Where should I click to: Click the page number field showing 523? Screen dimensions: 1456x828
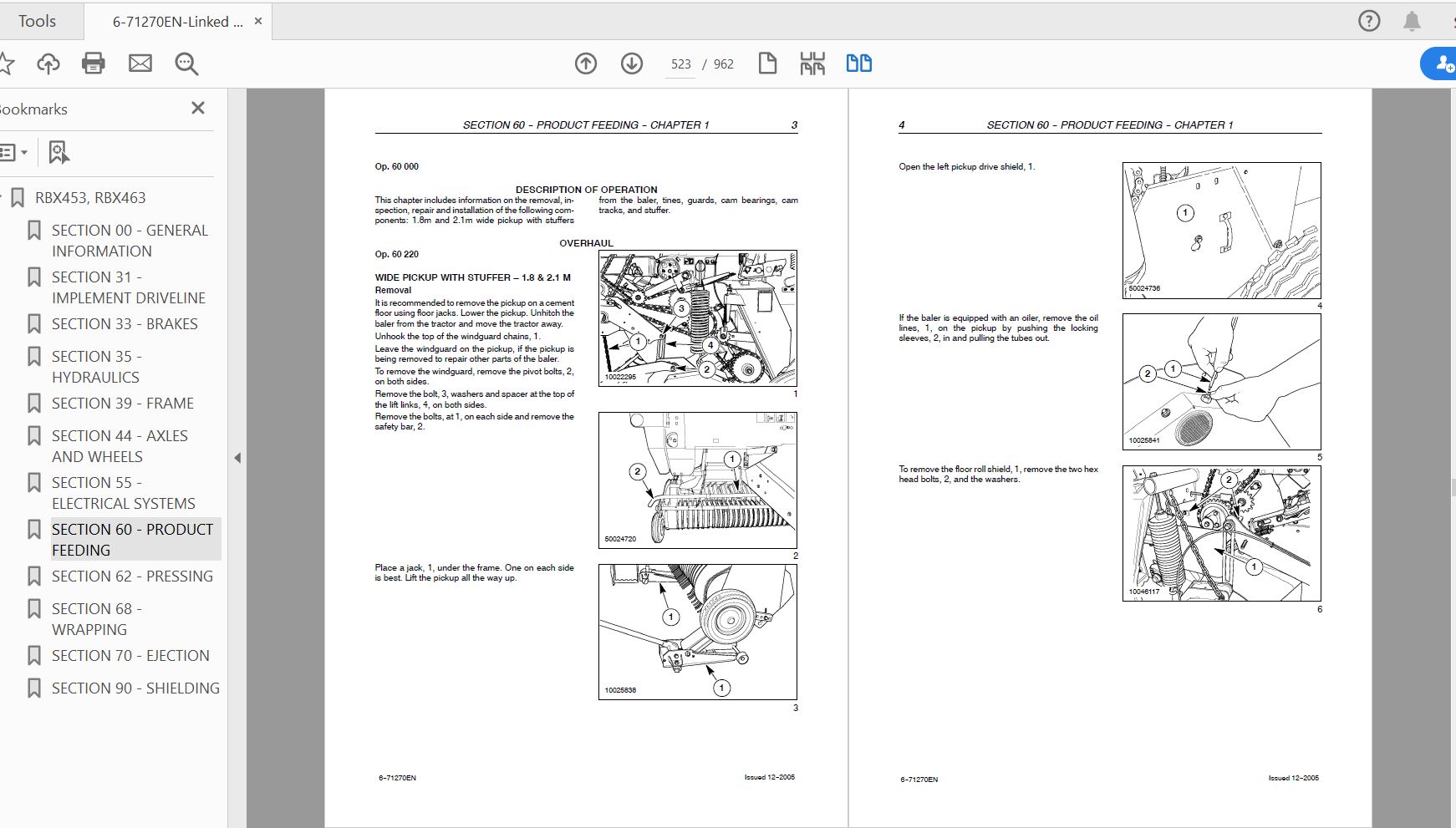[x=681, y=64]
